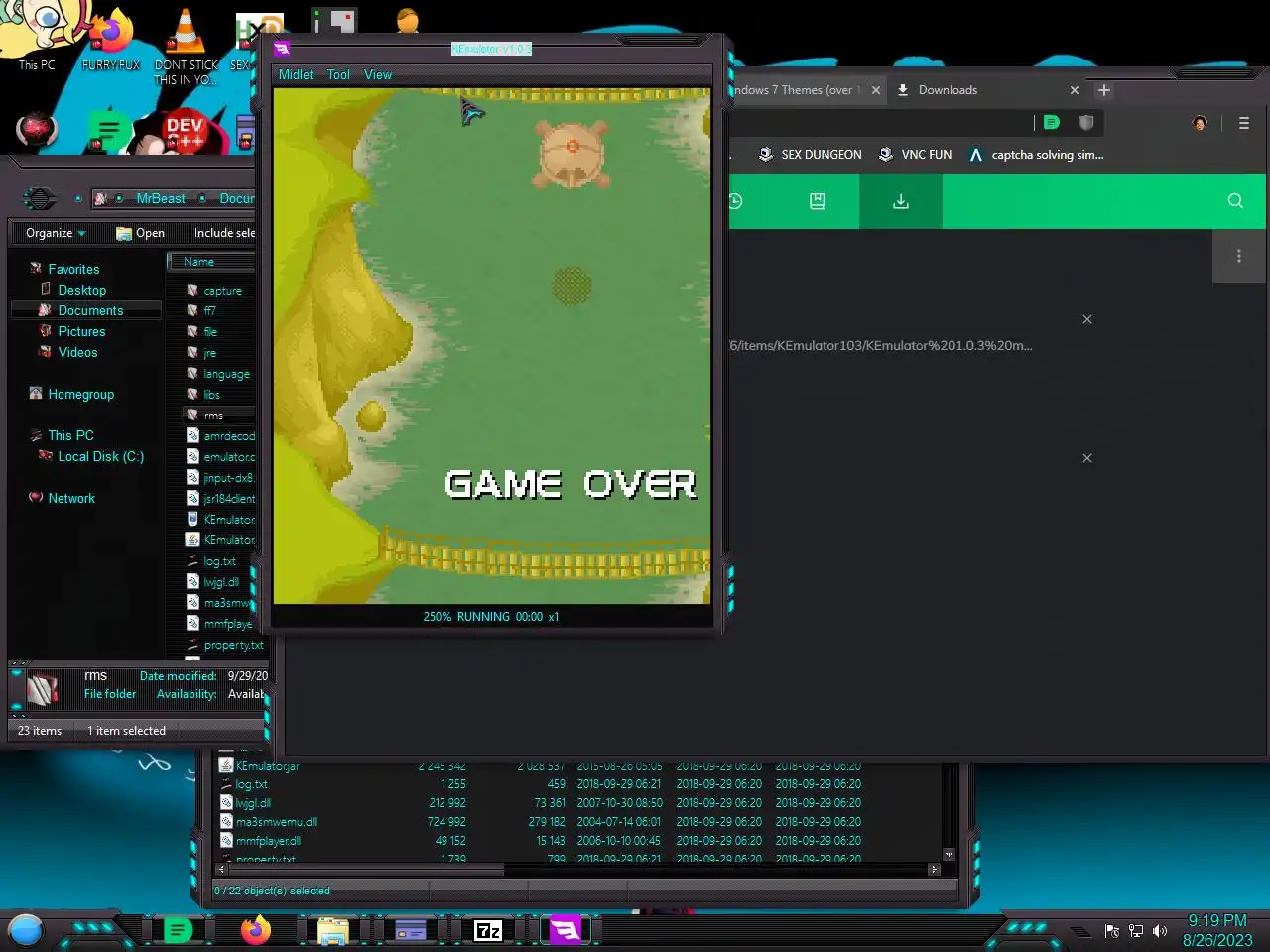1270x952 pixels.
Task: Select Homegroup in Explorer navigation pane
Action: (x=80, y=394)
